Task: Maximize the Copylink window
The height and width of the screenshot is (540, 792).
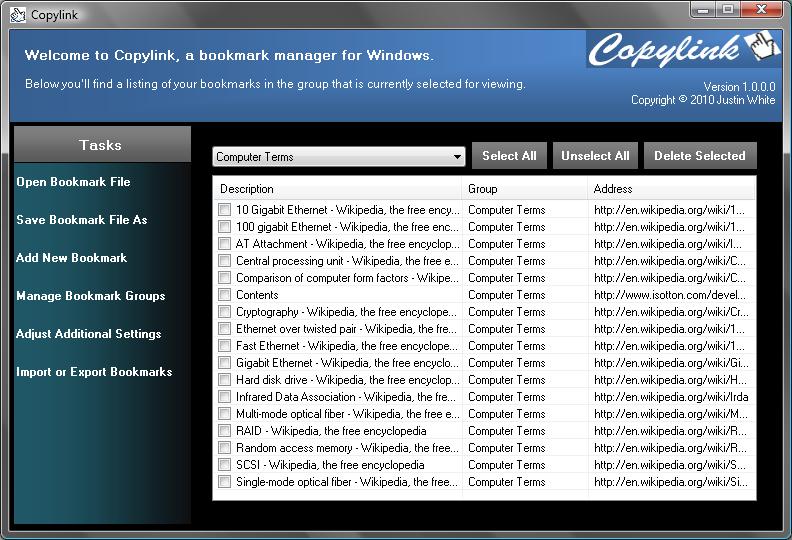Action: pyautogui.click(x=728, y=9)
